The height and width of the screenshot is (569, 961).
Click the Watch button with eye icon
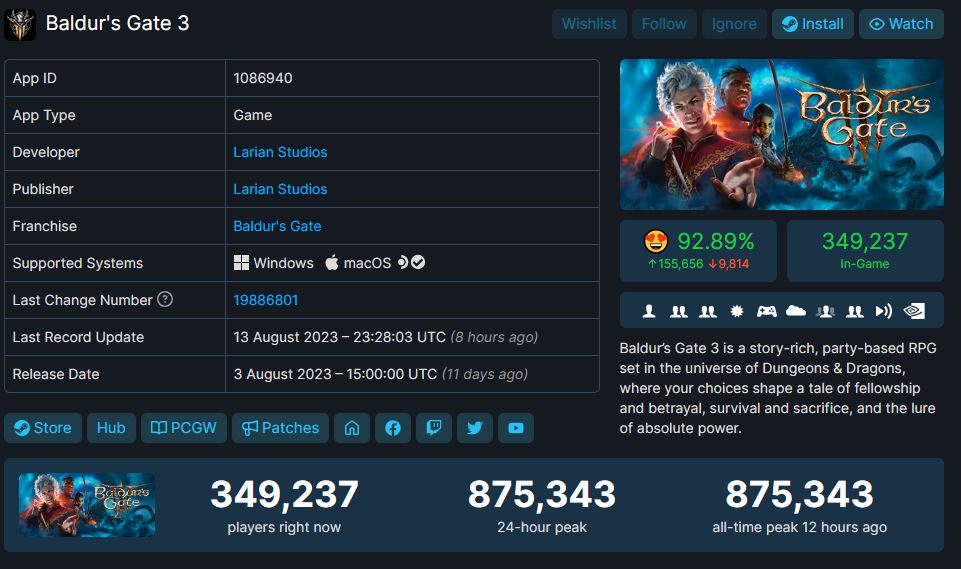[901, 24]
